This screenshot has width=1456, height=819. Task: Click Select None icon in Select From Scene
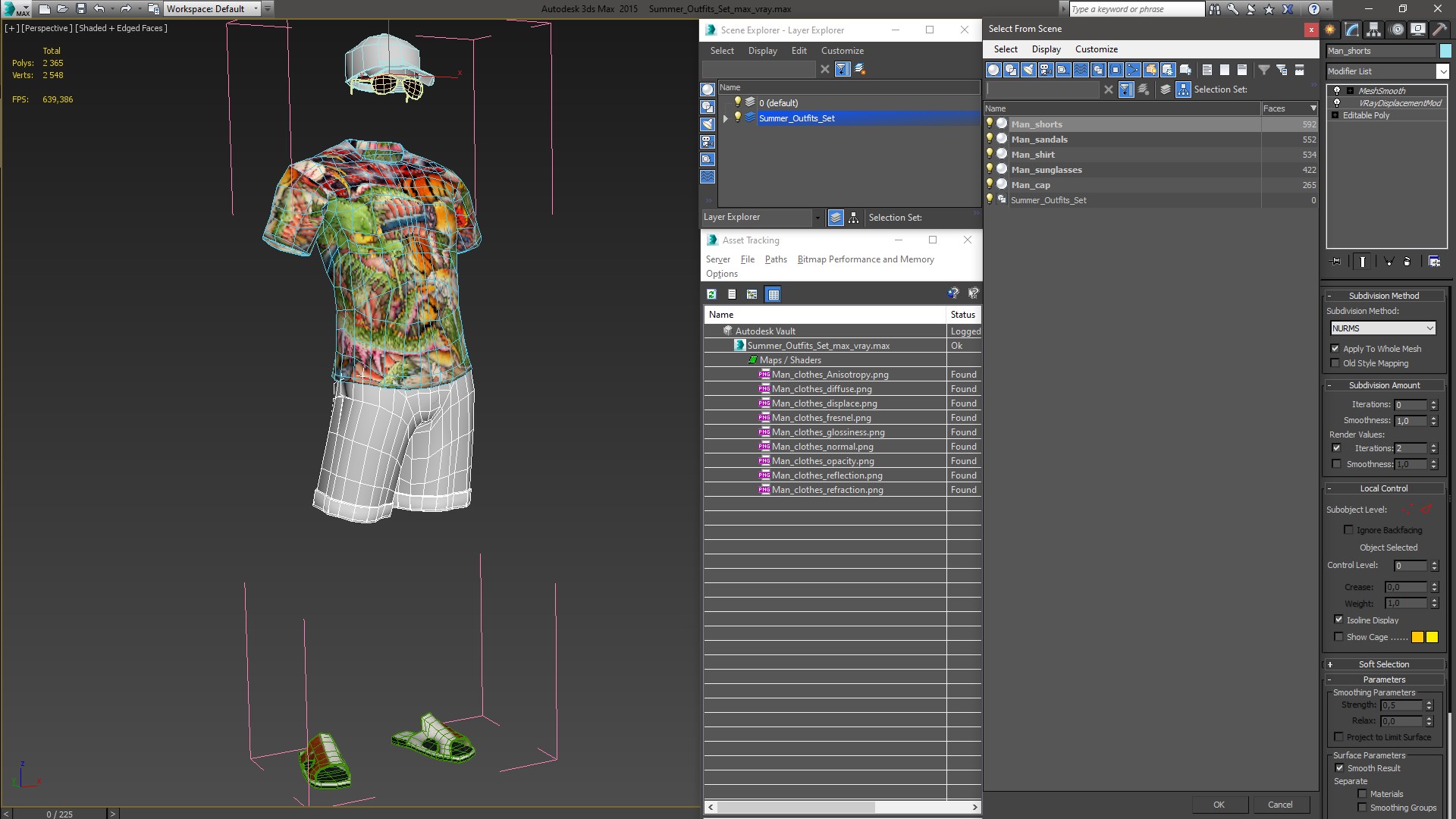(1225, 70)
